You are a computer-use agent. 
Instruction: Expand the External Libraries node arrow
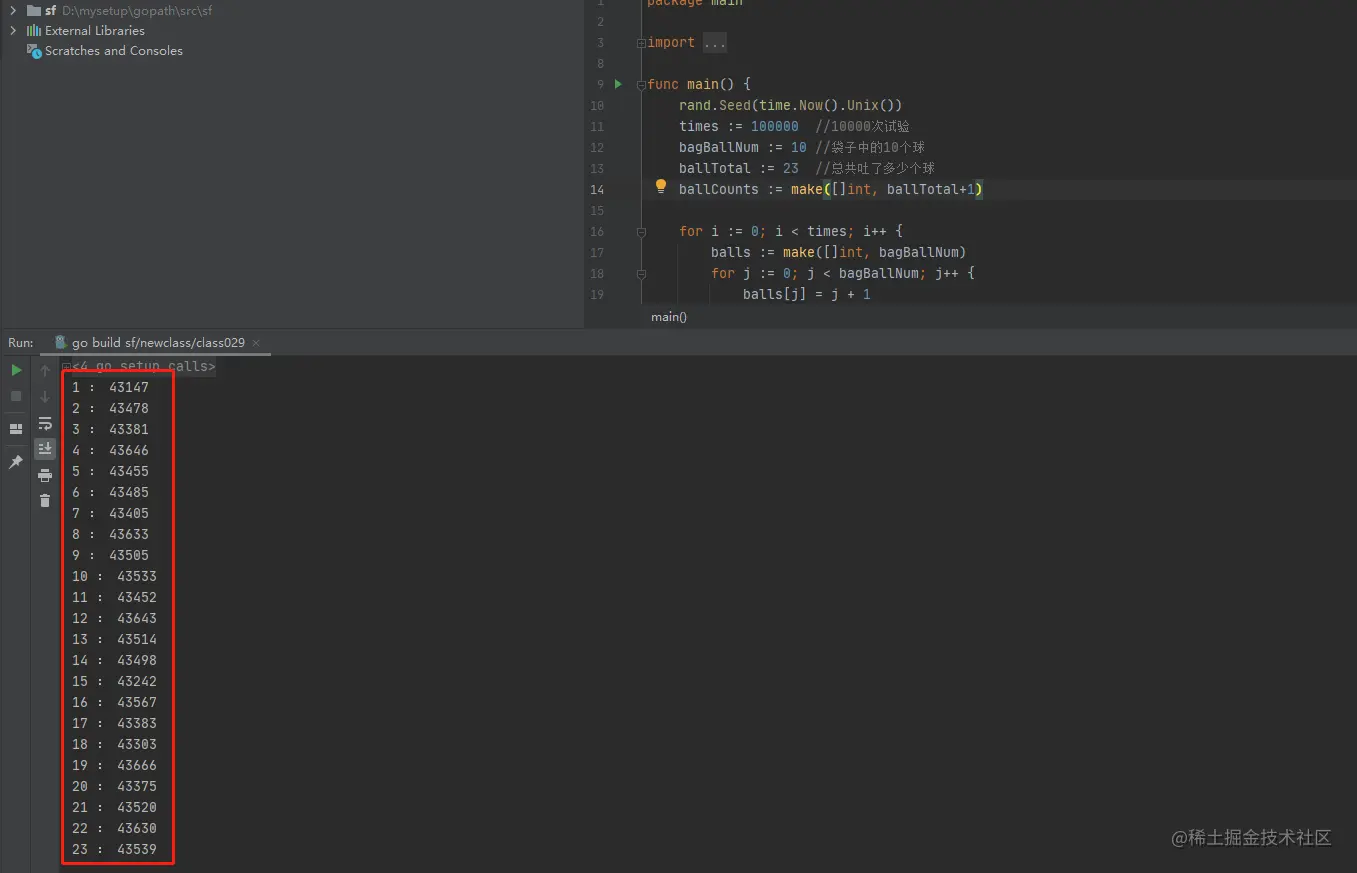coord(13,30)
